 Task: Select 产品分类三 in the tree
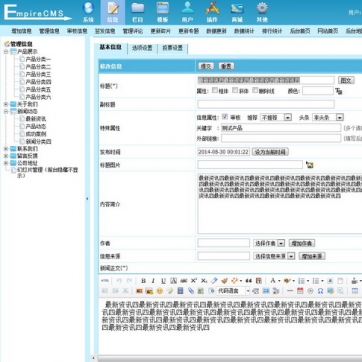tap(38, 74)
